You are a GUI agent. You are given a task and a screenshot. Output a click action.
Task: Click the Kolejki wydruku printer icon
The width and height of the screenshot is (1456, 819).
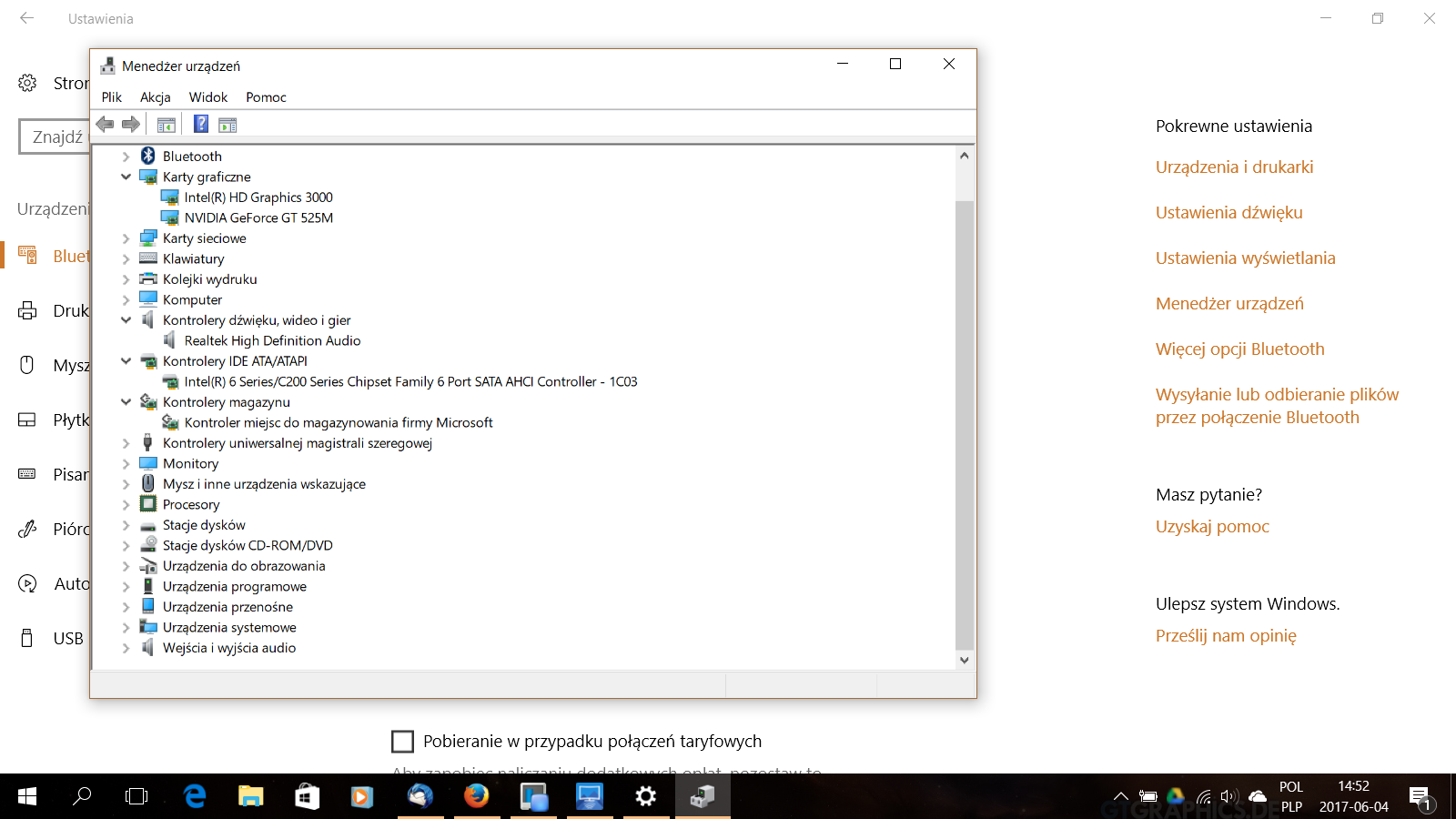click(x=148, y=278)
